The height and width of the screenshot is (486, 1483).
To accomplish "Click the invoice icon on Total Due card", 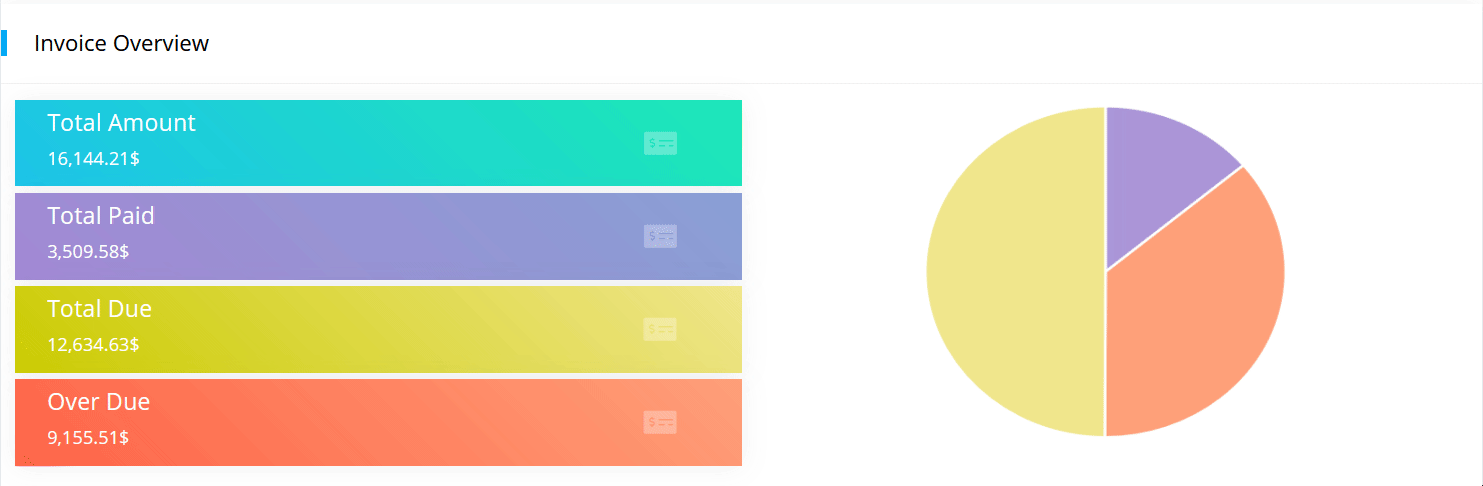I will (660, 329).
